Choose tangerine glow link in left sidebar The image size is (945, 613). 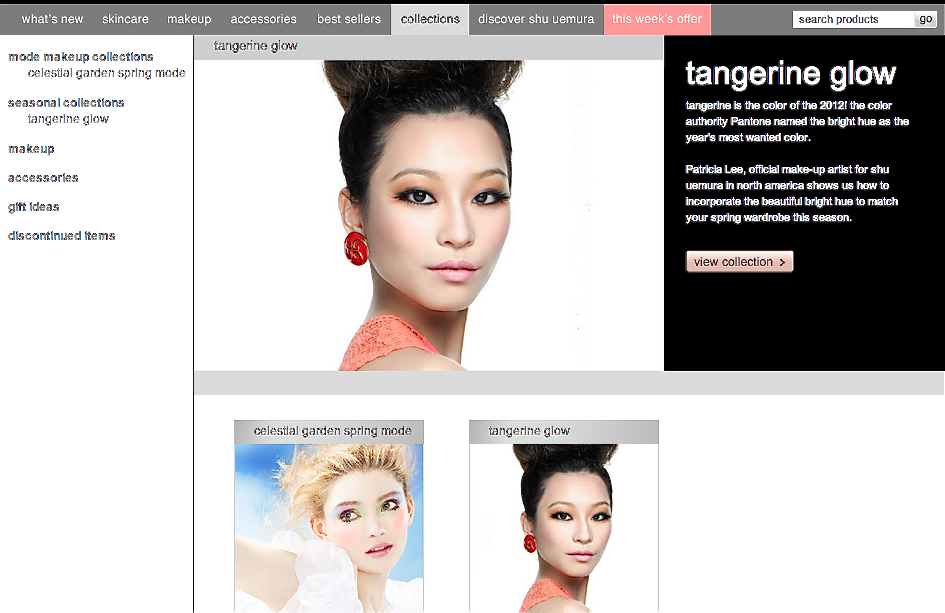pos(68,119)
